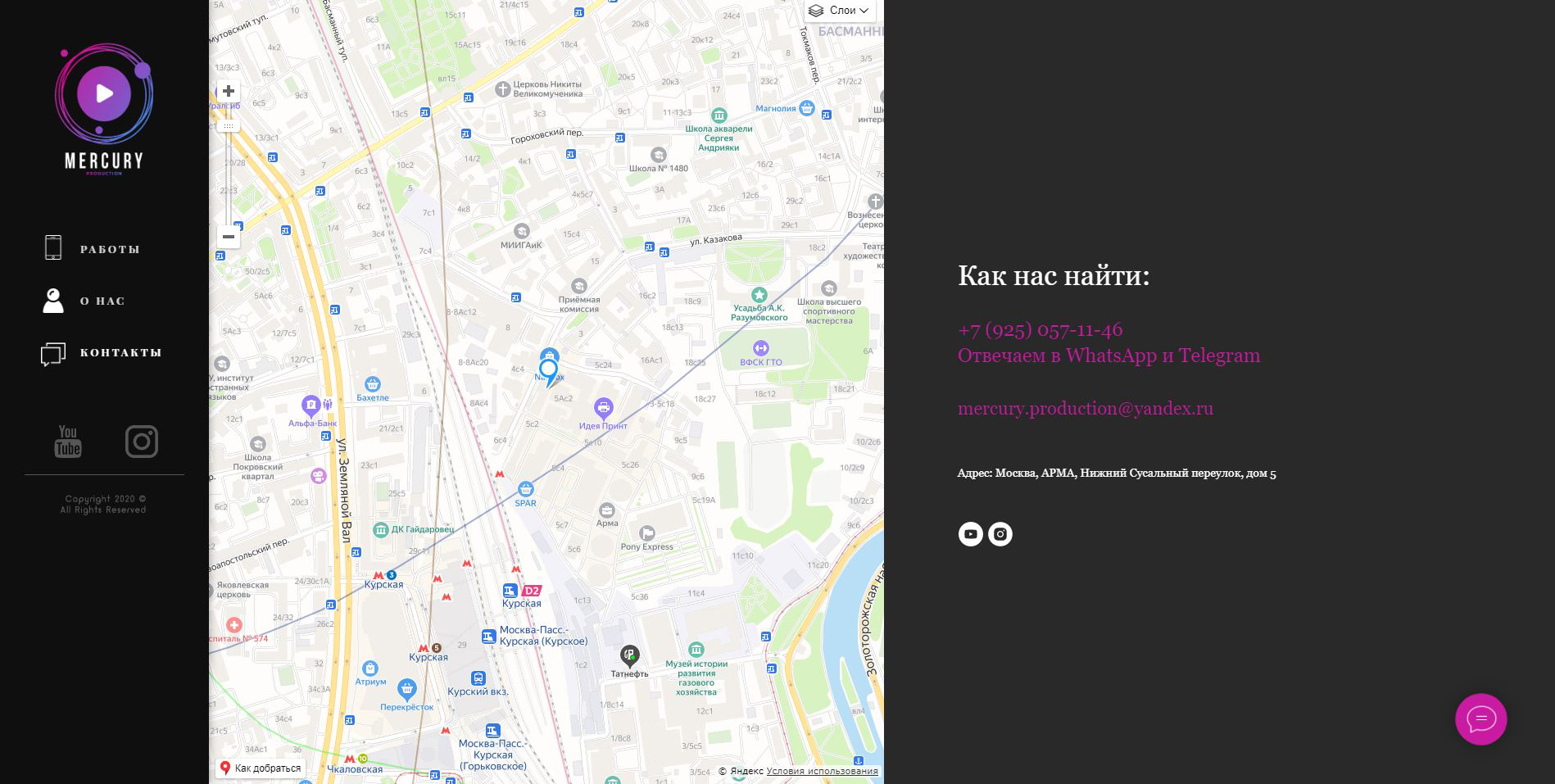
Task: Click the Альфа-Банк map icon
Action: (311, 405)
